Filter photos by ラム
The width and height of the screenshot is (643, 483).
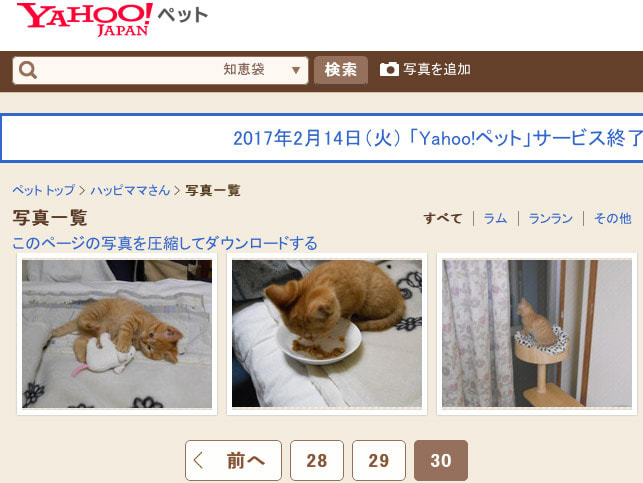[x=495, y=218]
